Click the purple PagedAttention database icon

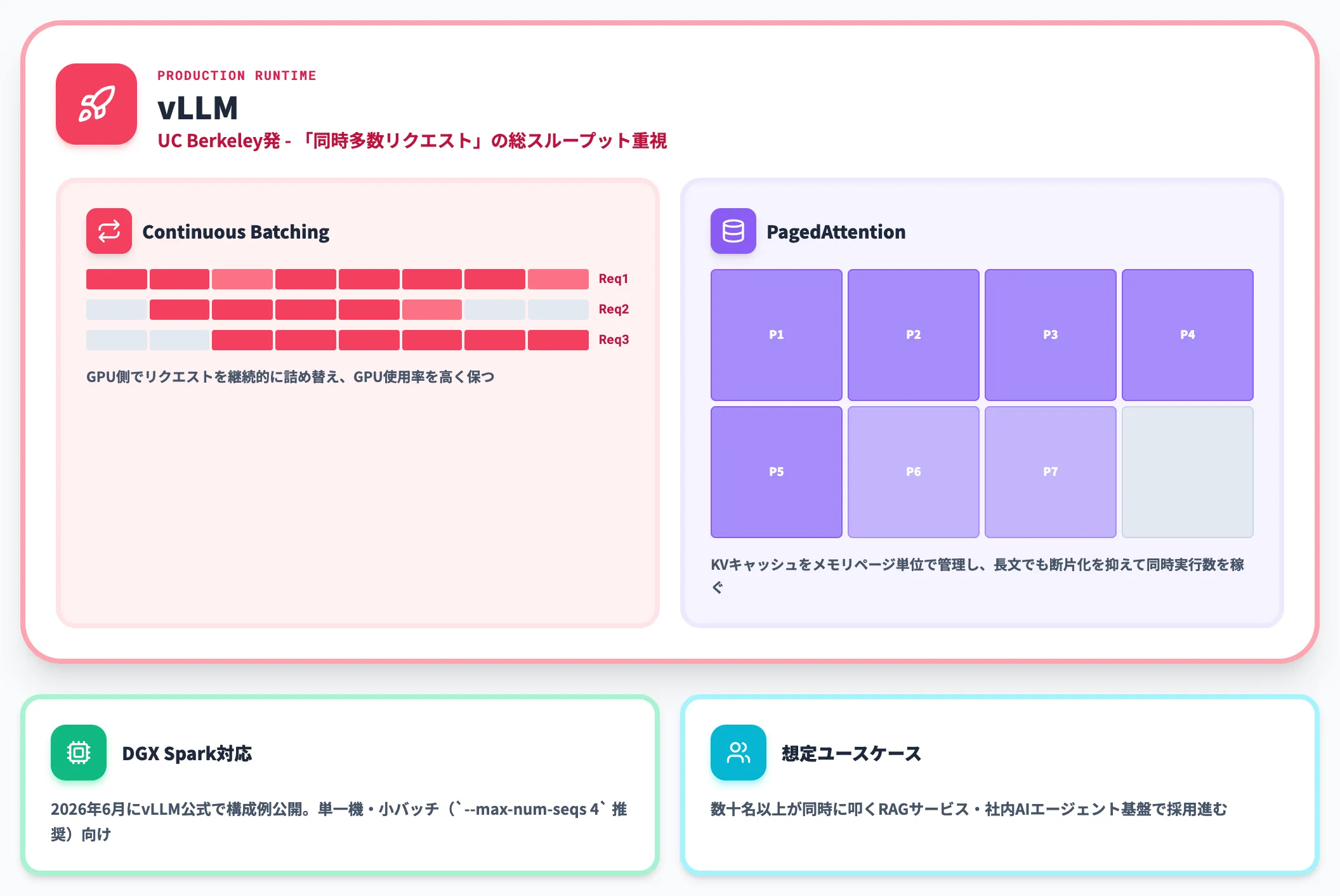coord(733,231)
